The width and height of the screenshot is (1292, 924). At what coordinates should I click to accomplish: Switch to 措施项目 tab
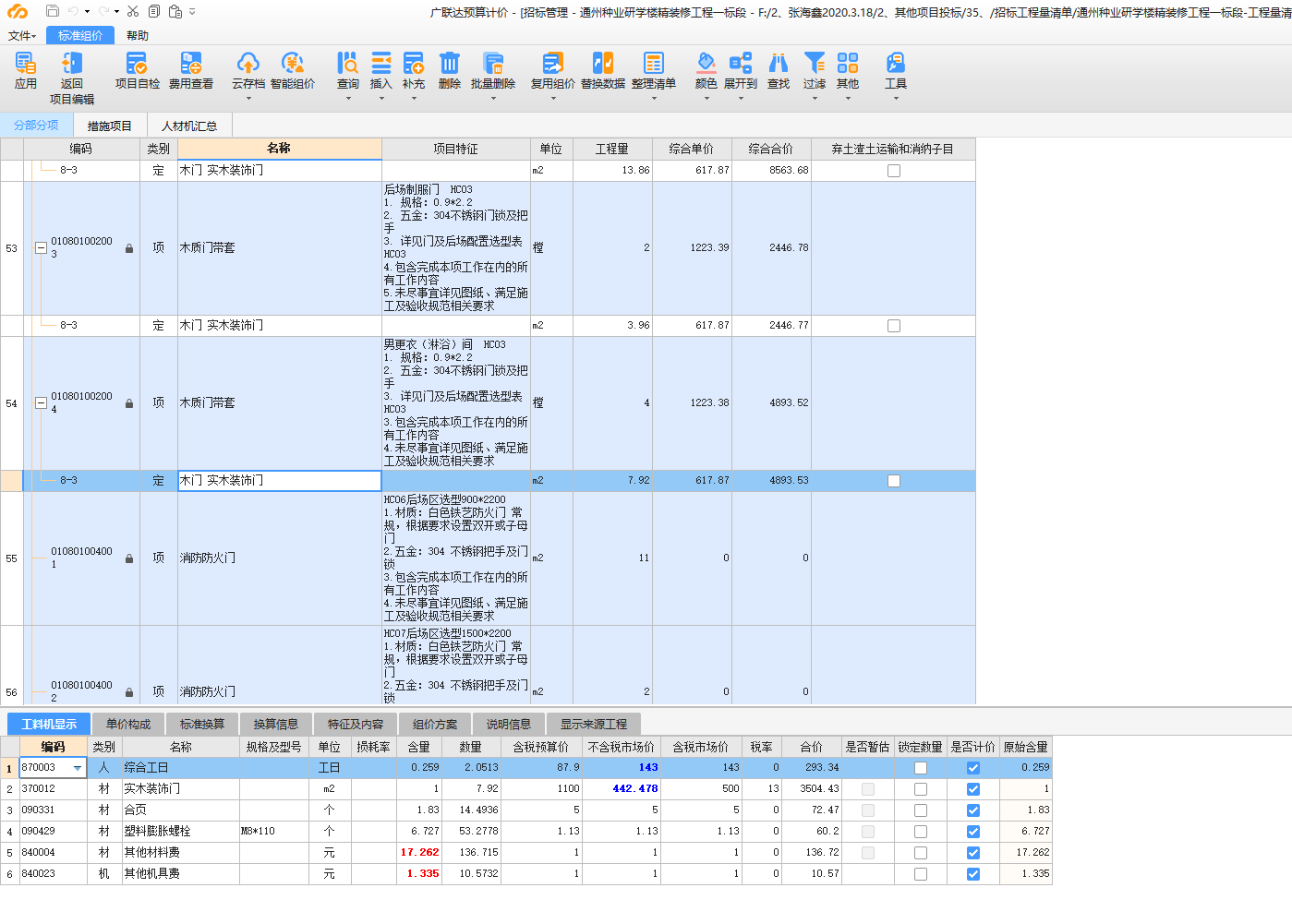coord(110,126)
